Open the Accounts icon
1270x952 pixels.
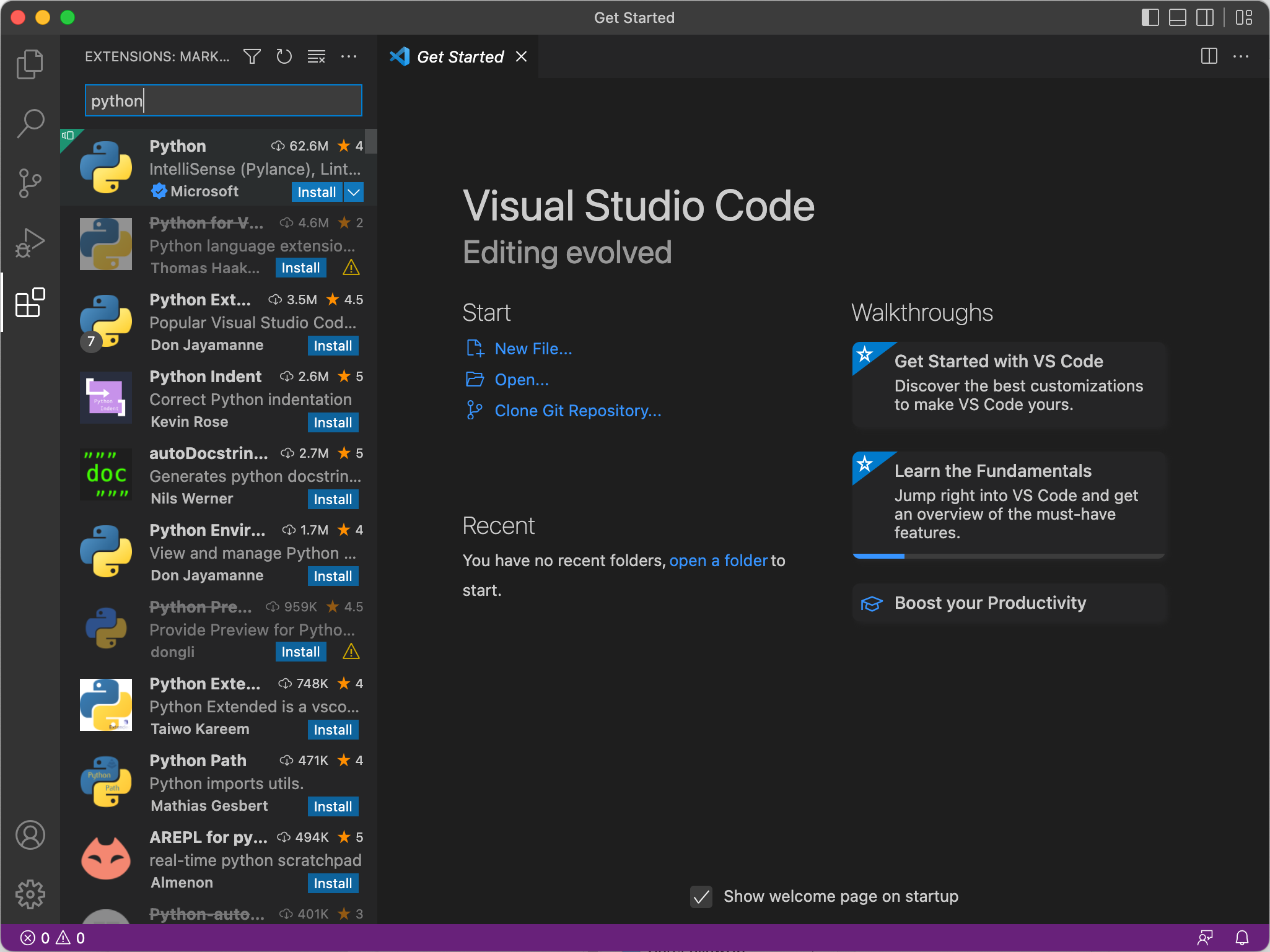[30, 835]
